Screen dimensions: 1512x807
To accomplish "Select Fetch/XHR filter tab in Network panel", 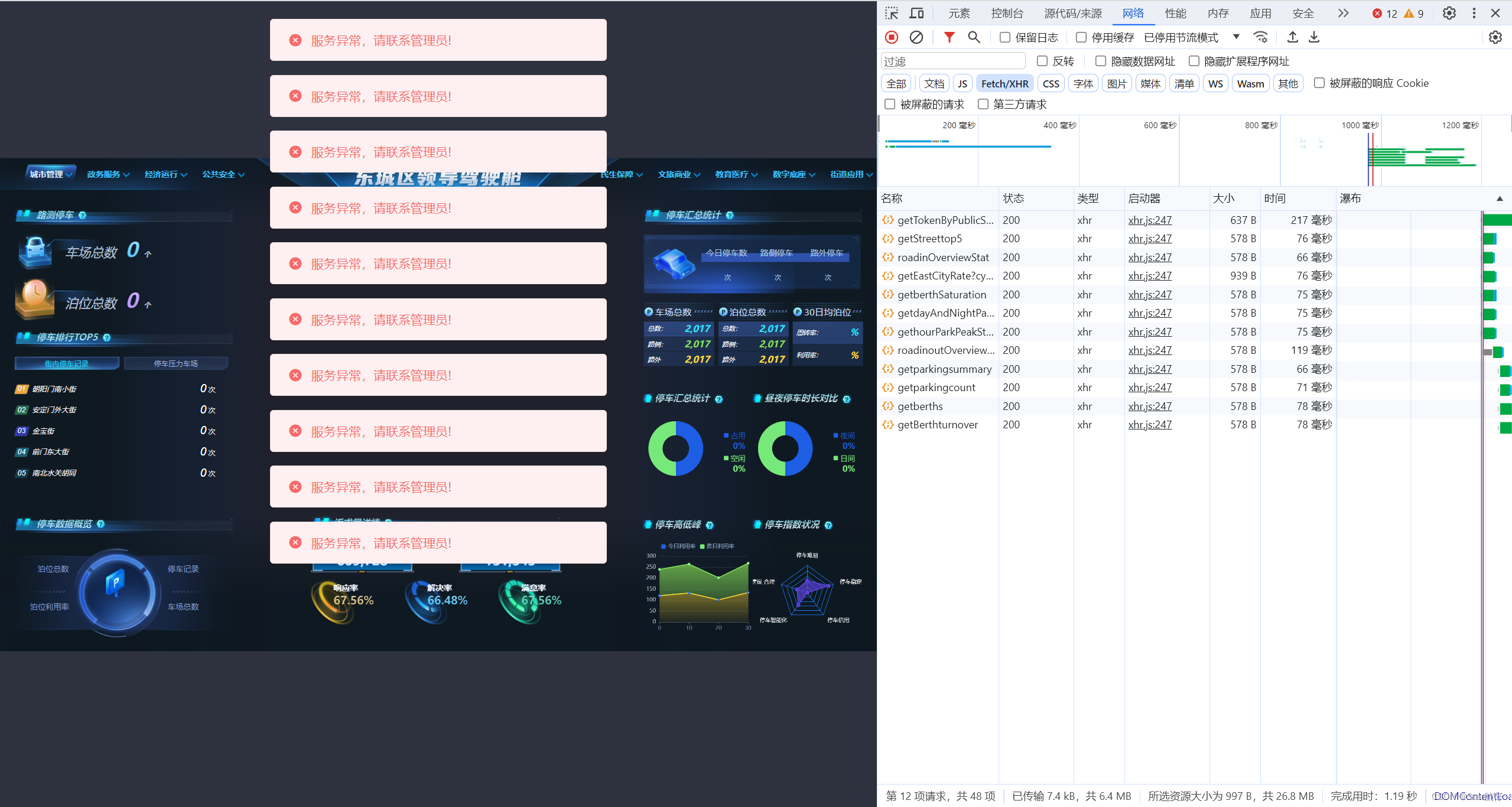I will click(x=1003, y=84).
